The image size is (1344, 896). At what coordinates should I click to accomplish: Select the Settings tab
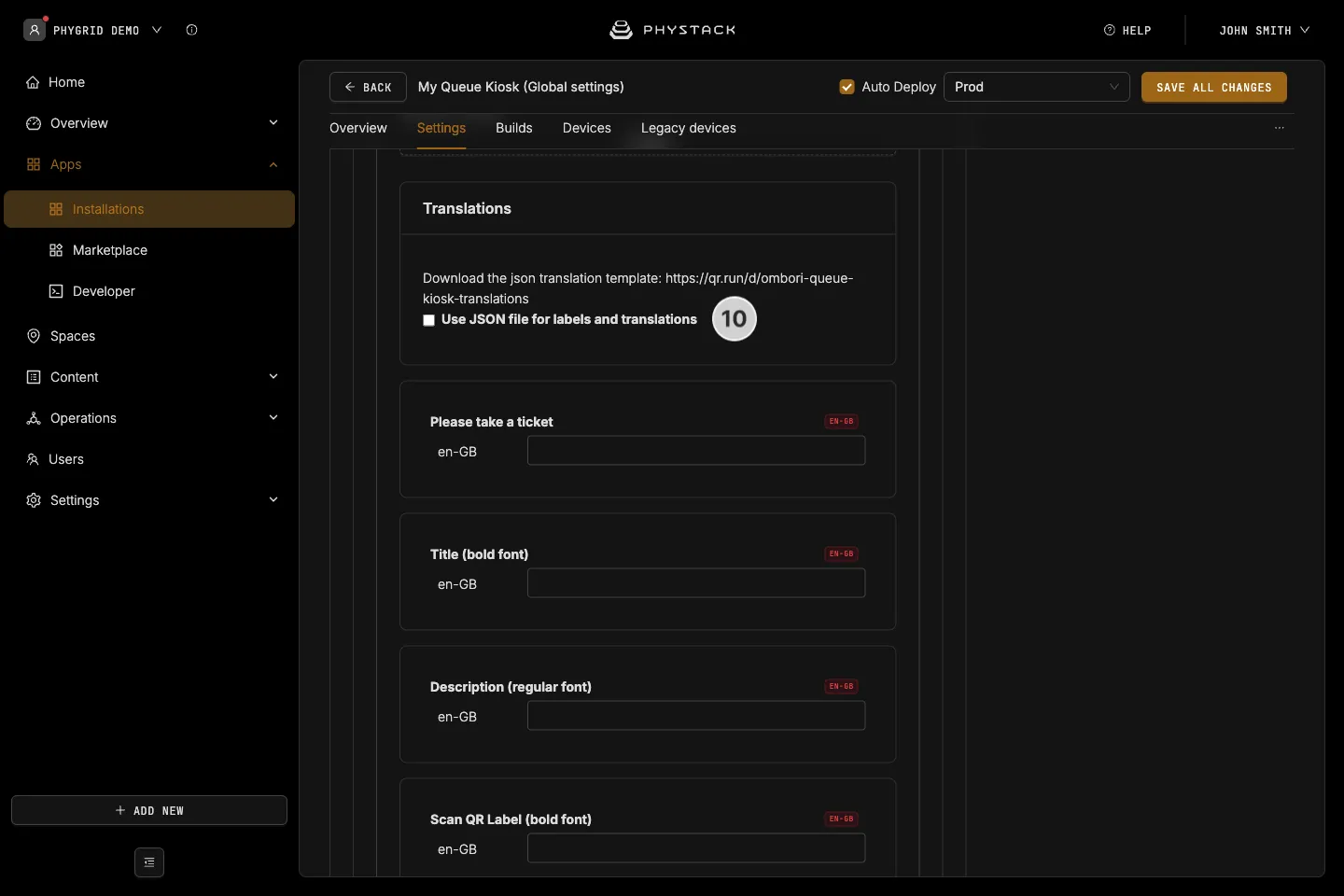441,128
